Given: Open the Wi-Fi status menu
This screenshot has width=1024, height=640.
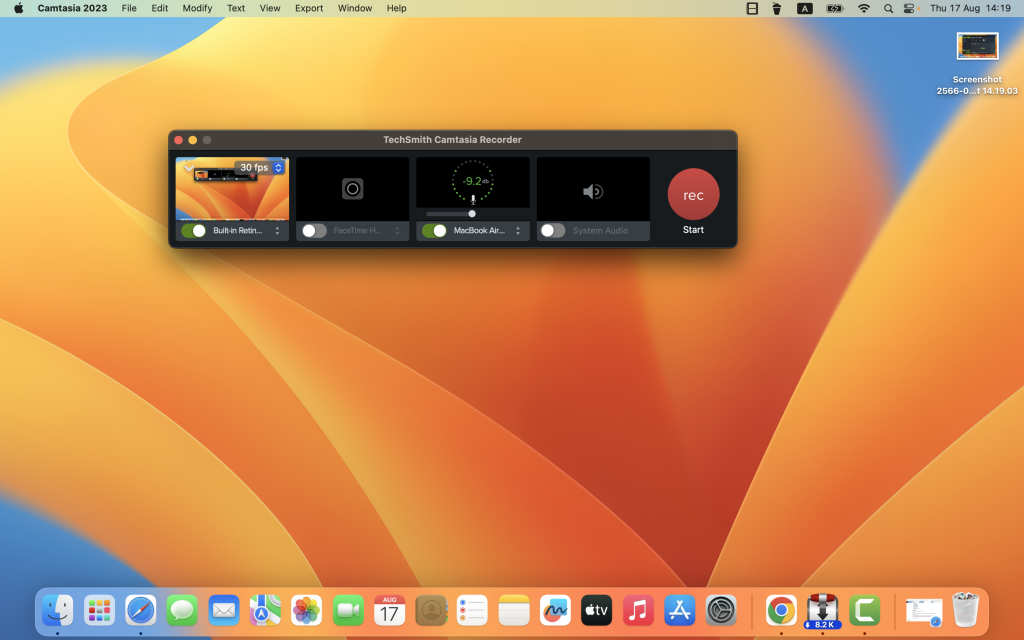Looking at the screenshot, I should 863,8.
